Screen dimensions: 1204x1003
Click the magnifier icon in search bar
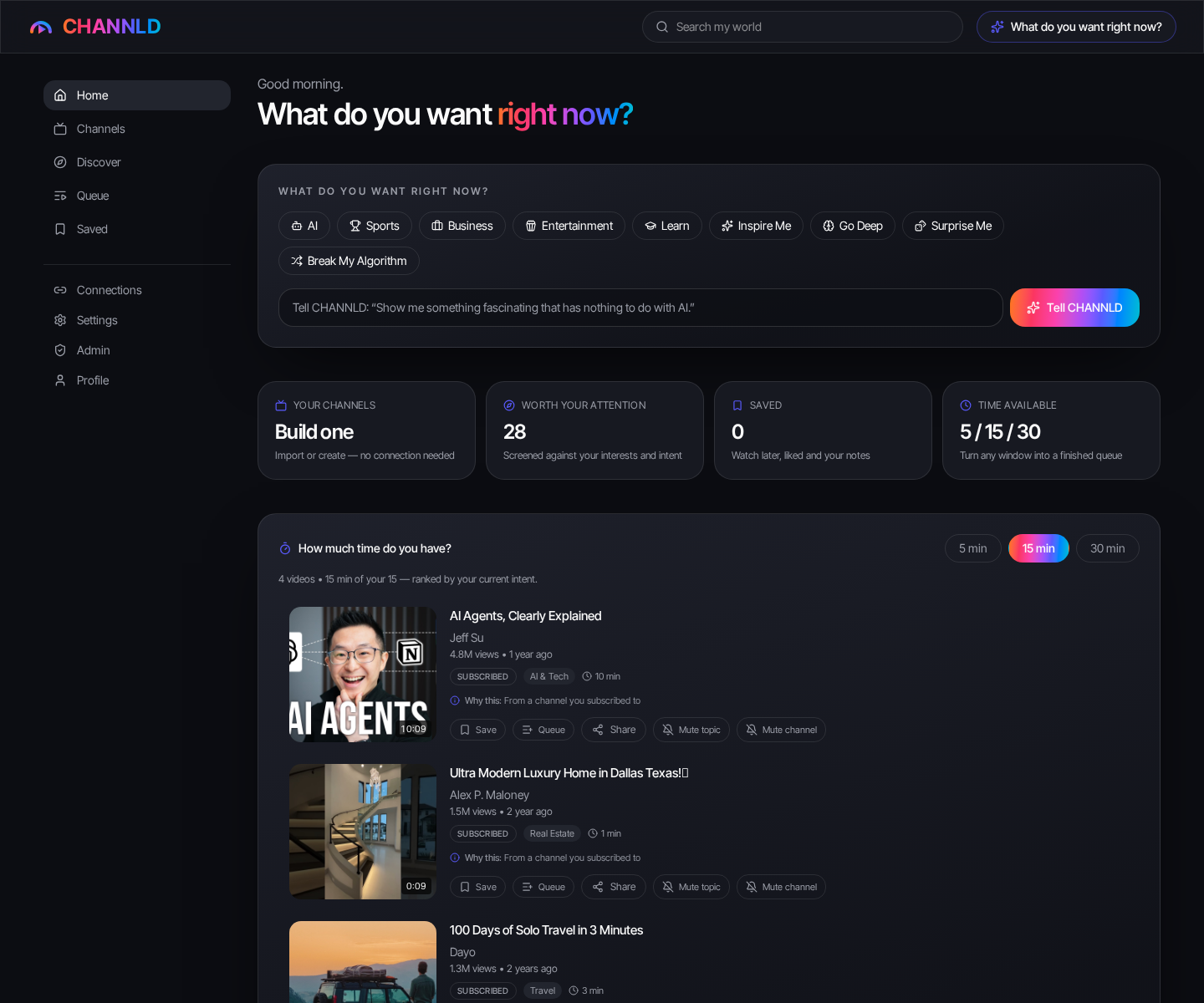click(662, 27)
